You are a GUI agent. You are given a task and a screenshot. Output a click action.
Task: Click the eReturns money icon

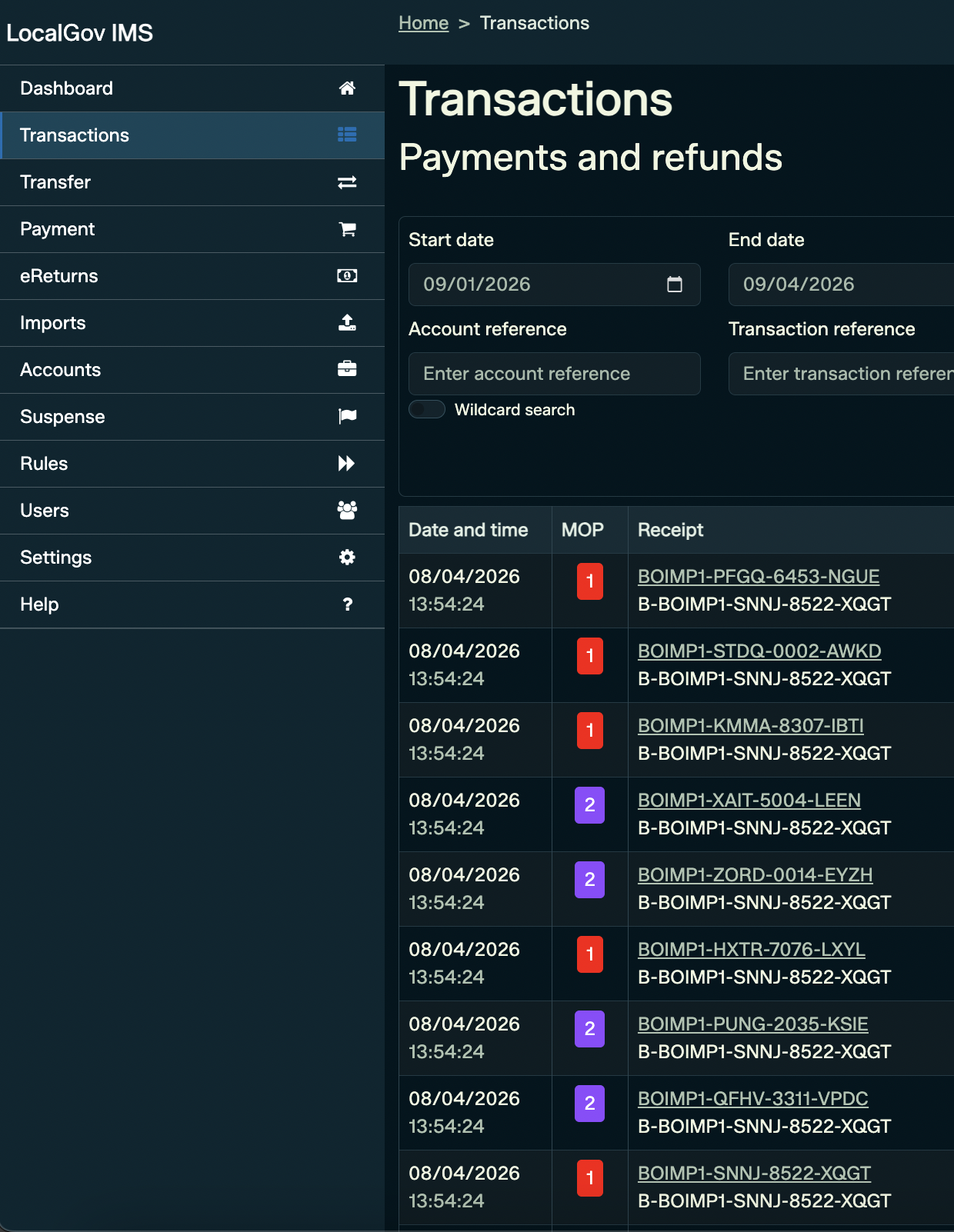coord(347,276)
